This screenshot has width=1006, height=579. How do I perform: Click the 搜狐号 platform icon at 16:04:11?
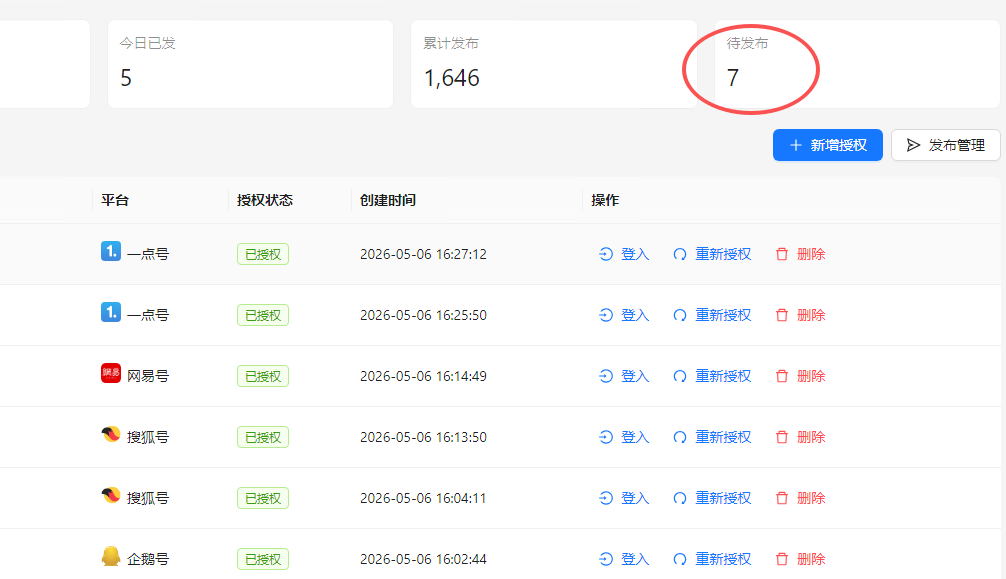pos(111,495)
